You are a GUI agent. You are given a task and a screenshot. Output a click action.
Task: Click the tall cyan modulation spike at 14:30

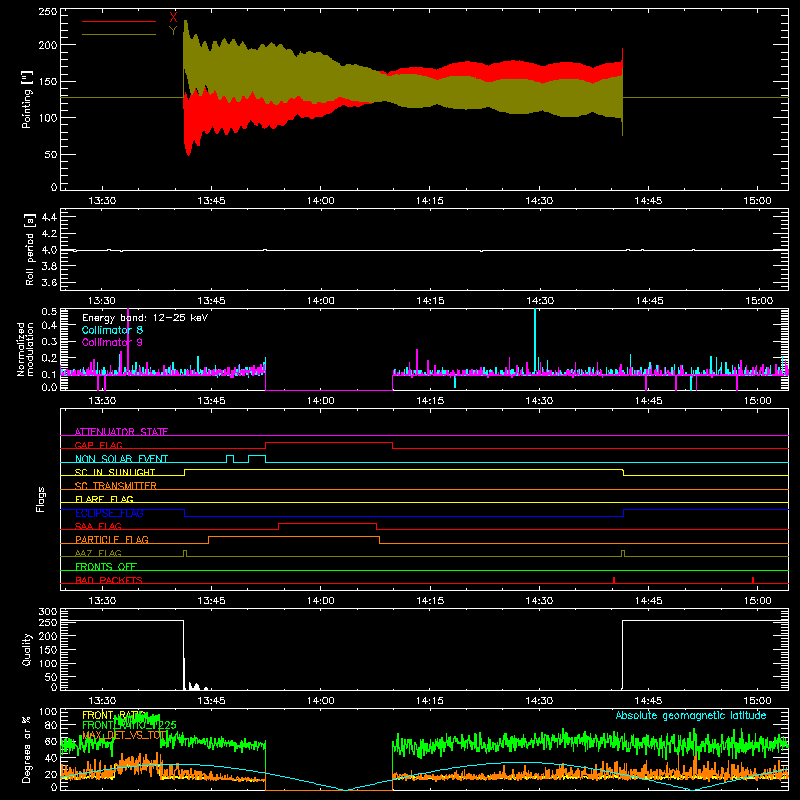click(535, 341)
